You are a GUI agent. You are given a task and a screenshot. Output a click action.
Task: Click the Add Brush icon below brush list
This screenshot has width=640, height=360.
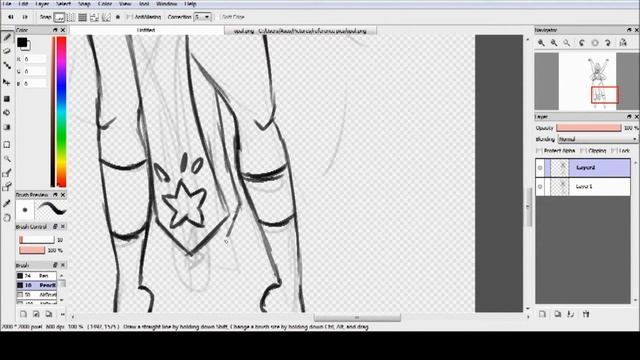[x=23, y=314]
